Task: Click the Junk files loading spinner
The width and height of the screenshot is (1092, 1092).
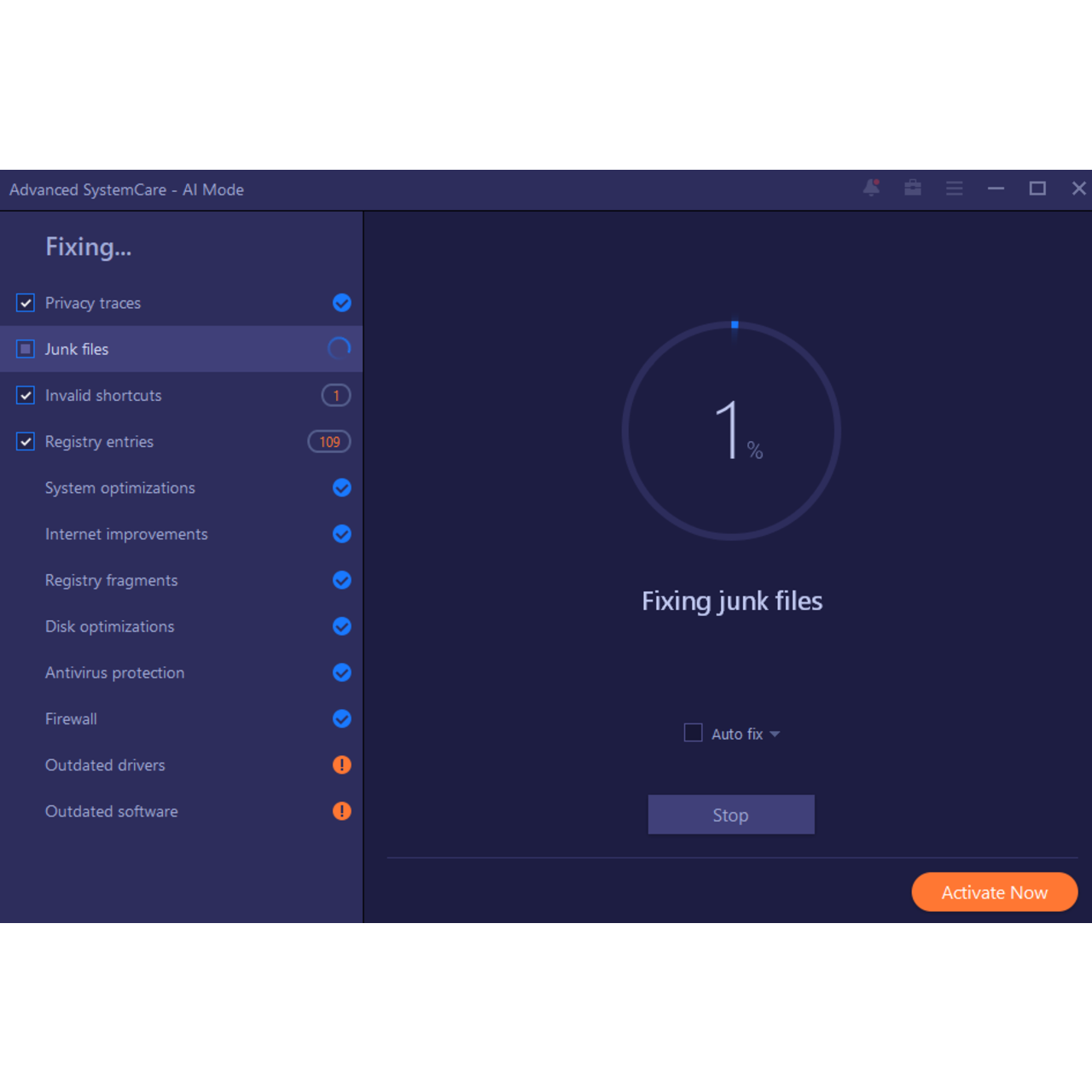Action: click(x=340, y=349)
